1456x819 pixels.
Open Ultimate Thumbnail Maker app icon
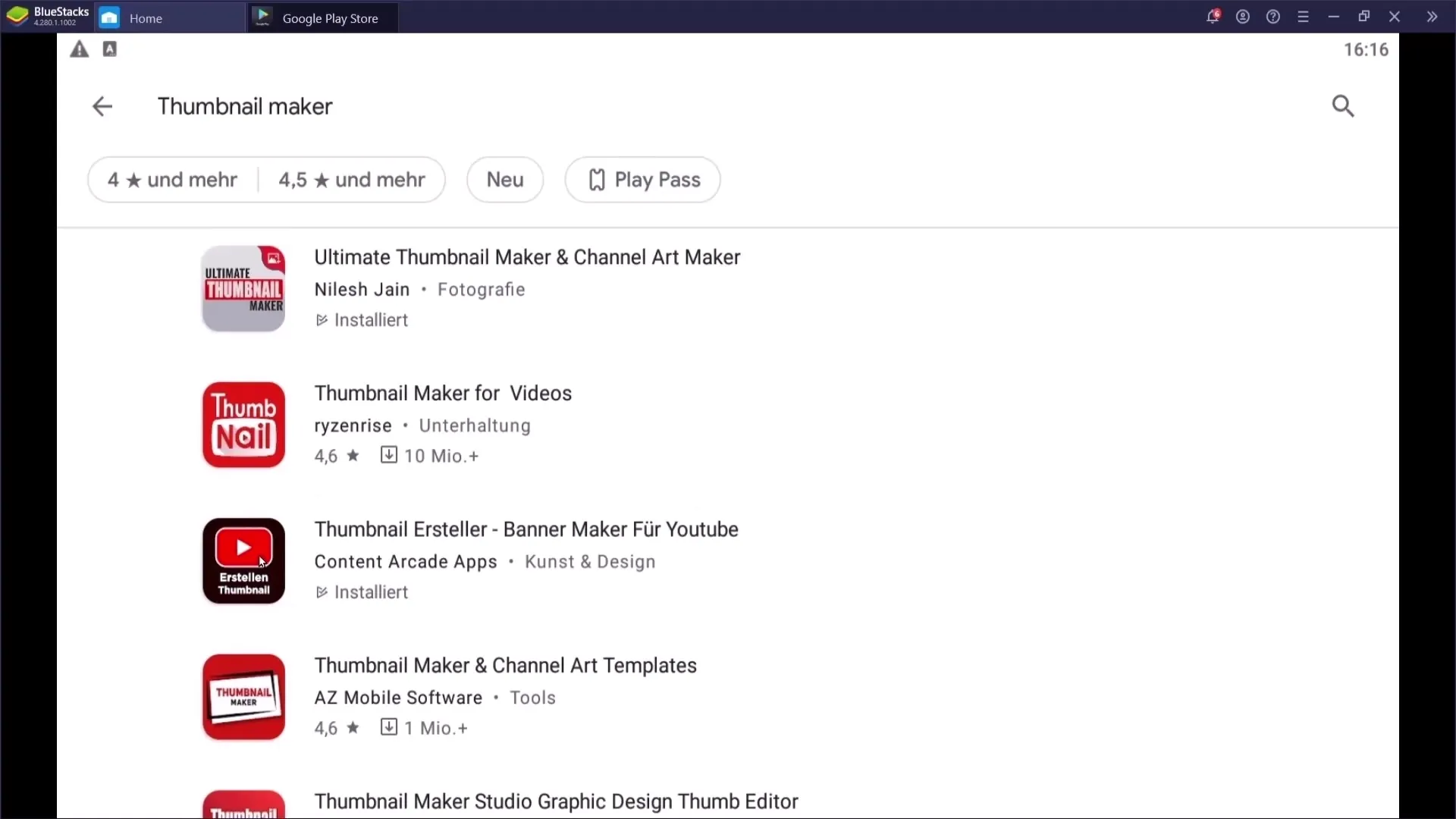tap(243, 289)
